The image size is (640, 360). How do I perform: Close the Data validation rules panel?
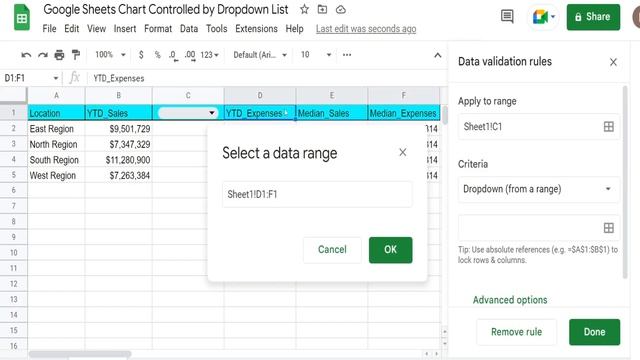tap(613, 62)
